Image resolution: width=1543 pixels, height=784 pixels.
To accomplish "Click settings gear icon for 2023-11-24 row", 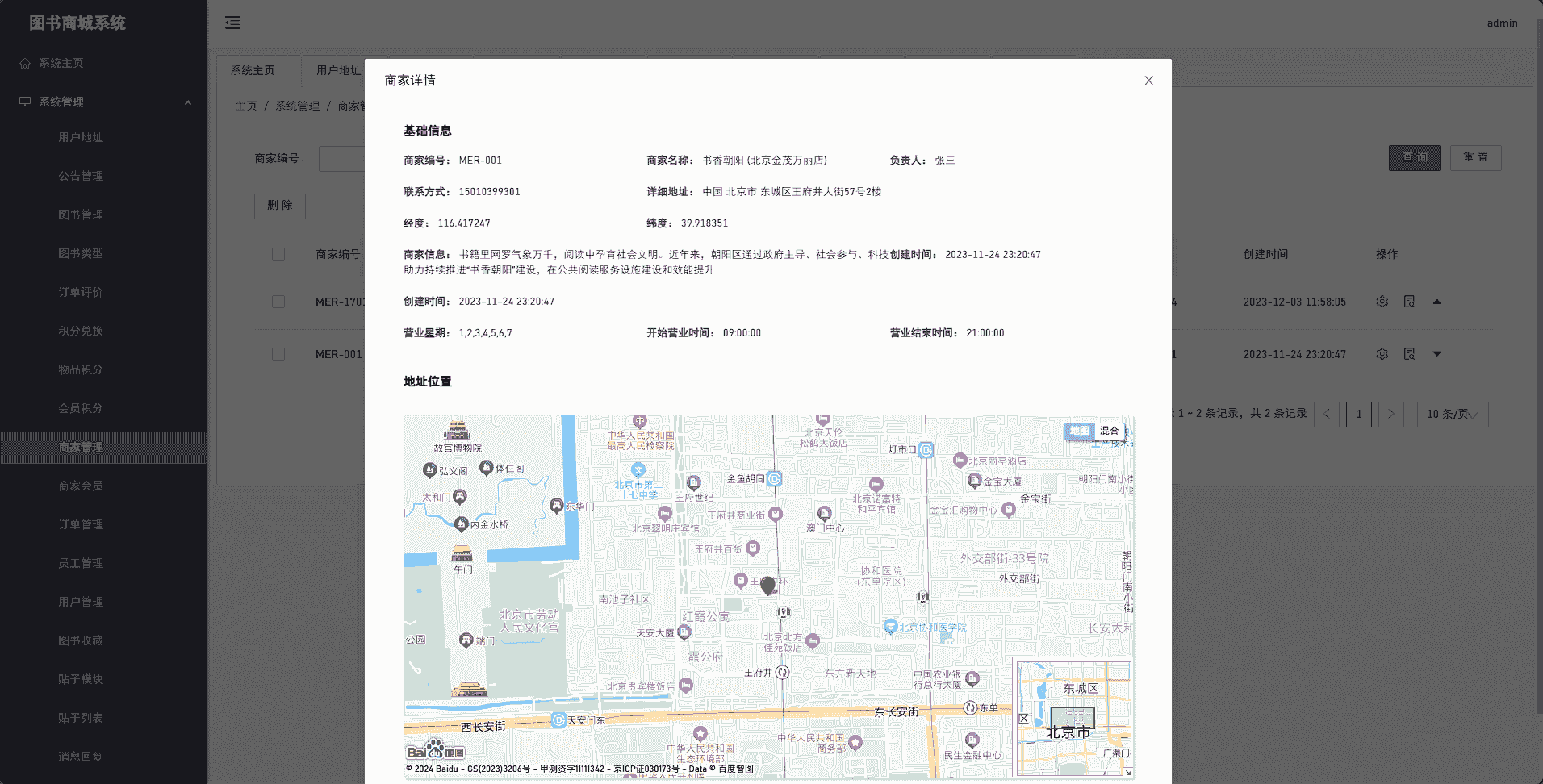I will tap(1382, 354).
